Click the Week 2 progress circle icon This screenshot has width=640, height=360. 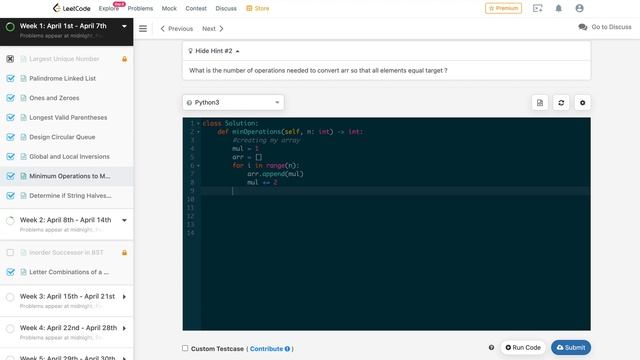pyautogui.click(x=10, y=221)
